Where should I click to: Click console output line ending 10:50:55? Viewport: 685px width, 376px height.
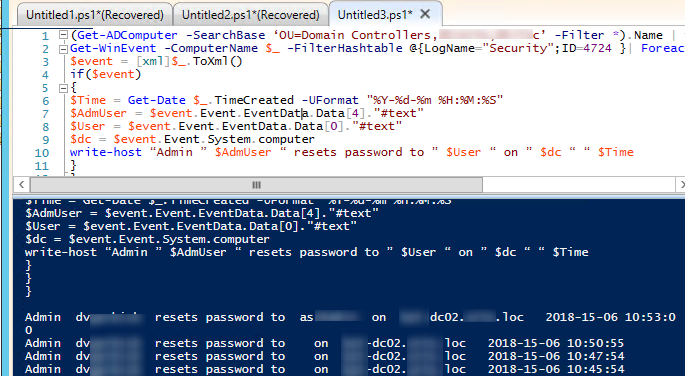pyautogui.click(x=324, y=343)
